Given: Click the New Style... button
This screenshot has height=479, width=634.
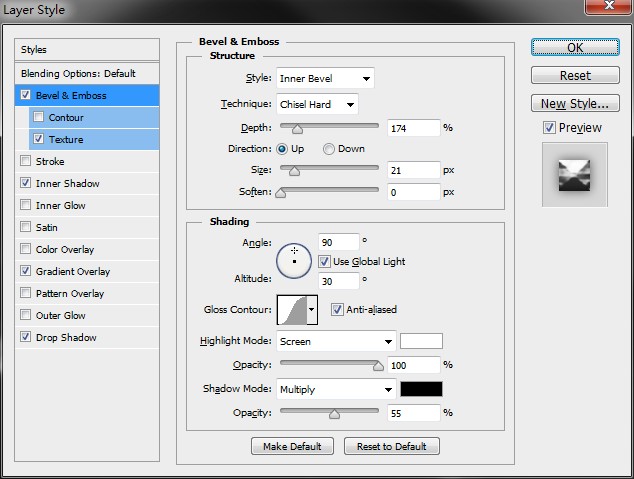Looking at the screenshot, I should click(575, 103).
